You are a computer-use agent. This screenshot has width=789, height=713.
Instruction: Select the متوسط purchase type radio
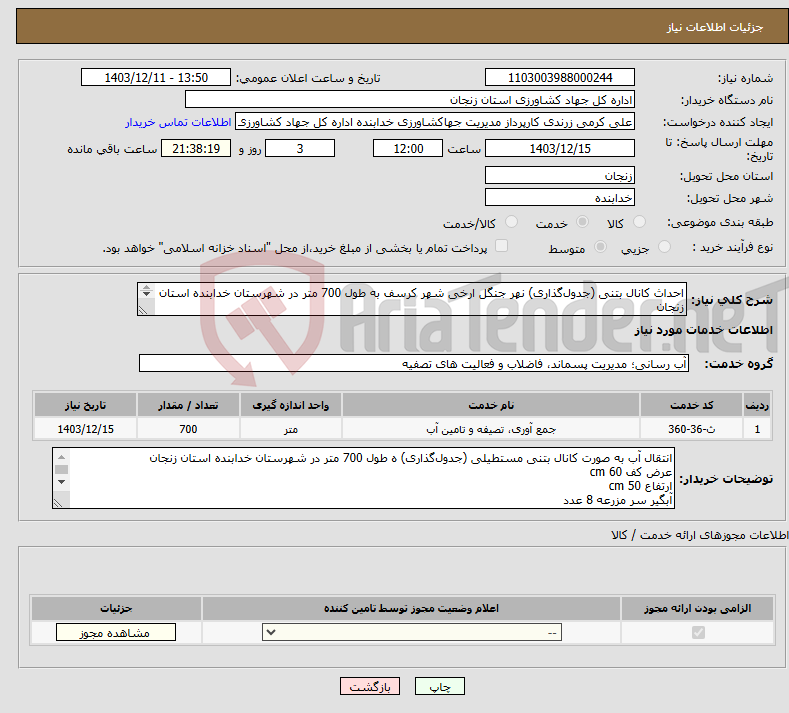point(600,247)
